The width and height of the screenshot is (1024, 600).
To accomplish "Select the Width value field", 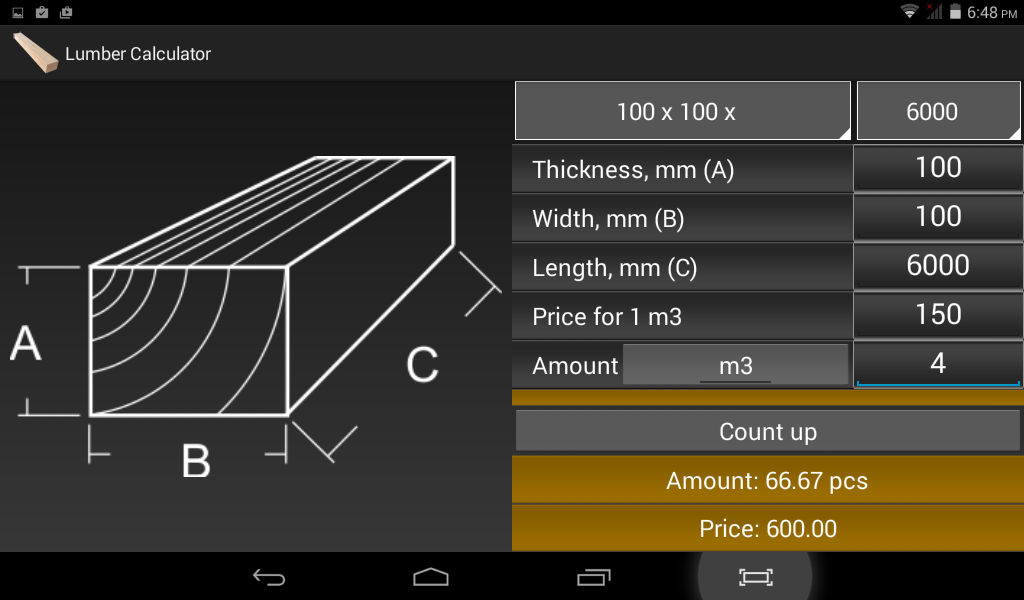I will click(x=937, y=217).
